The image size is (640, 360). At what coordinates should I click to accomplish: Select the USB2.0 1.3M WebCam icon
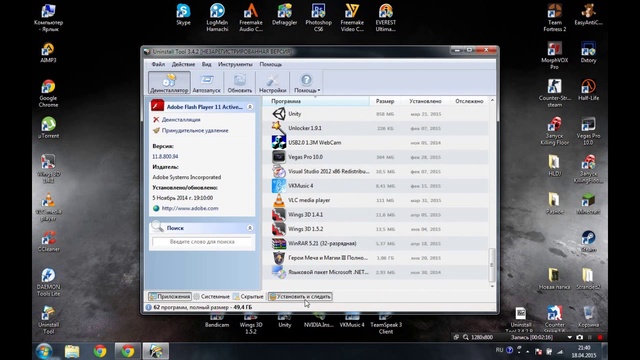pos(279,142)
